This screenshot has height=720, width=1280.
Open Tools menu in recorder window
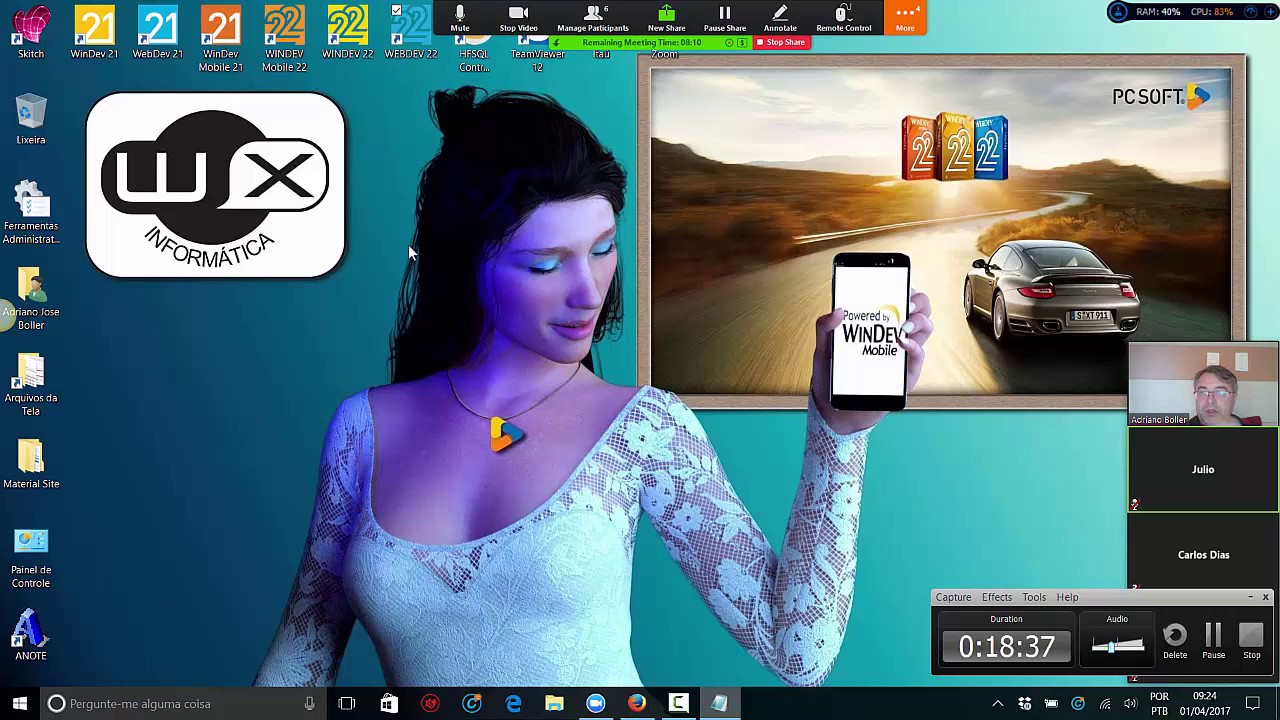click(1034, 597)
